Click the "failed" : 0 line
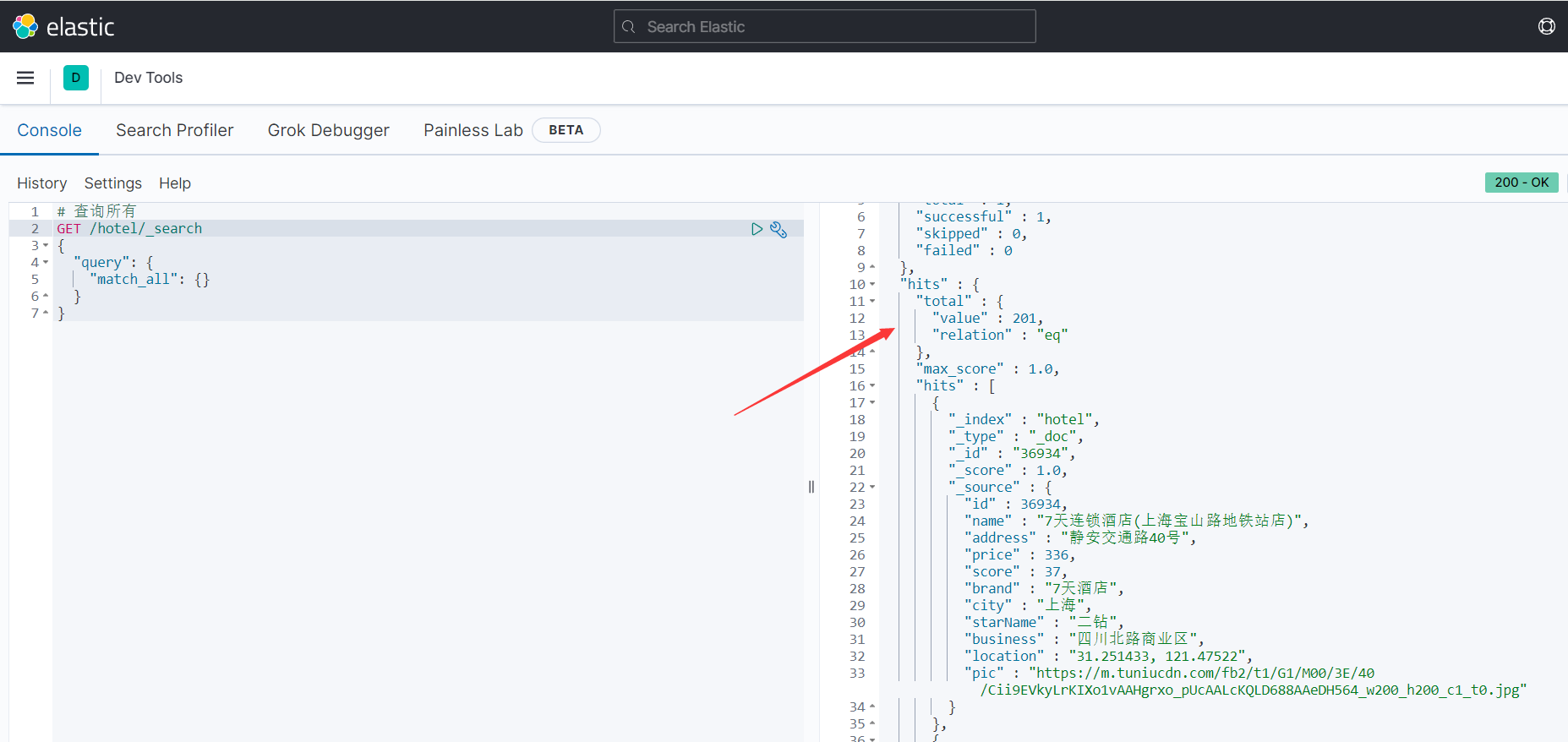 [964, 251]
